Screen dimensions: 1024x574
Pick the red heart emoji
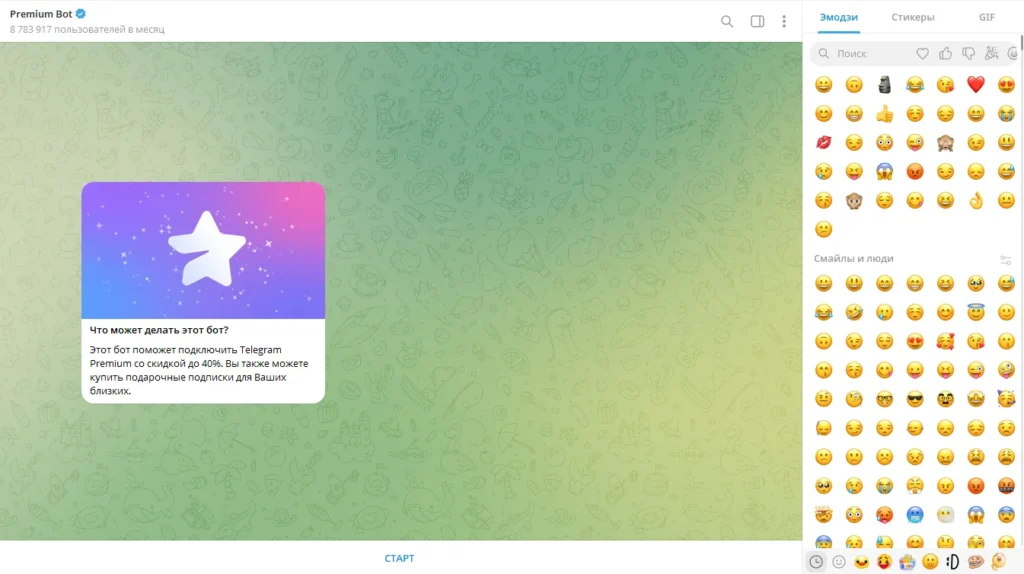(976, 84)
